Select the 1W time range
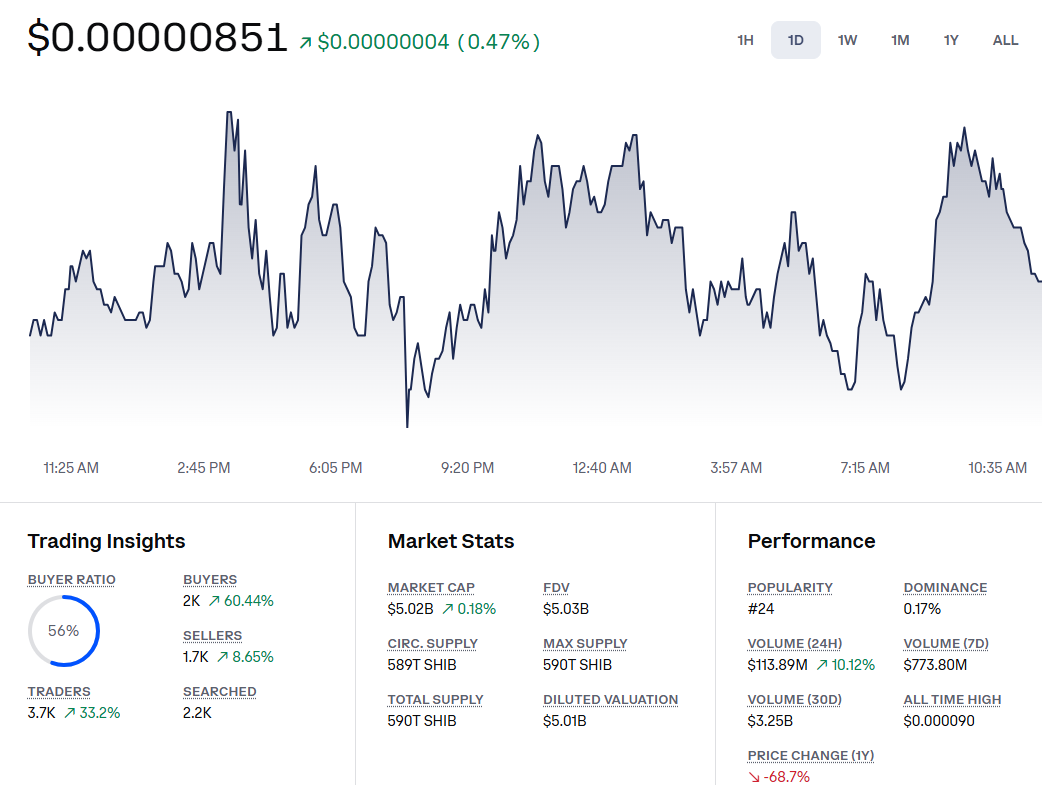The width and height of the screenshot is (1042, 785). point(847,40)
